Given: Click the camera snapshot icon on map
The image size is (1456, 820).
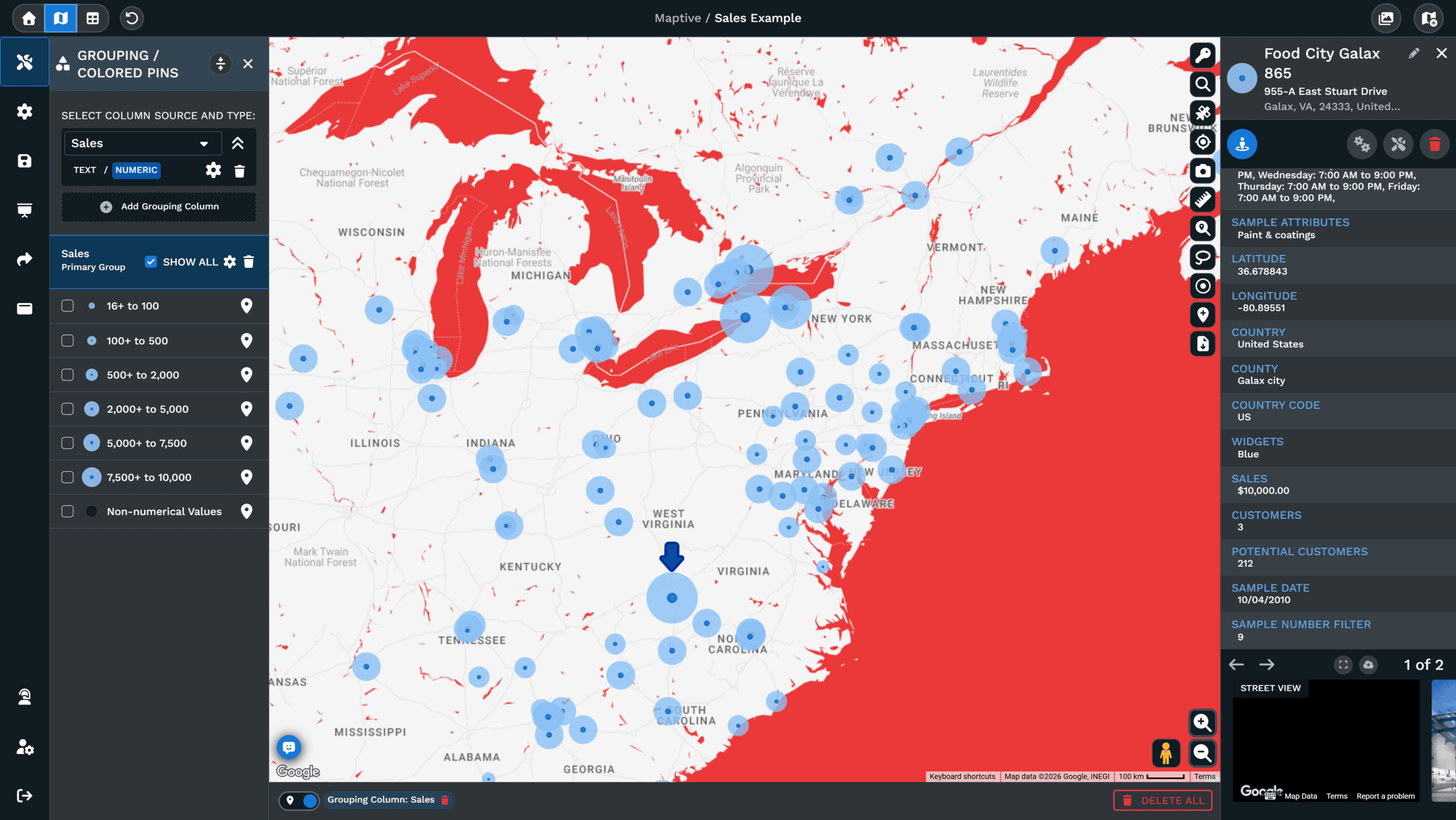Looking at the screenshot, I should pos(1202,171).
